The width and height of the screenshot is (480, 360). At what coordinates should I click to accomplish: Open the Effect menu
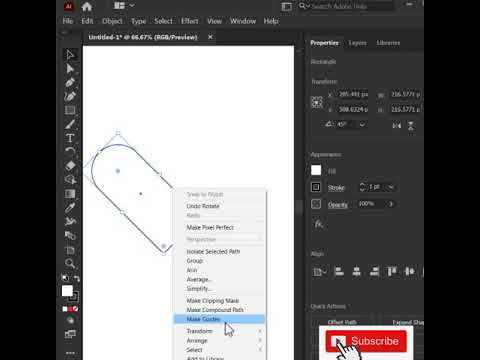click(x=190, y=21)
